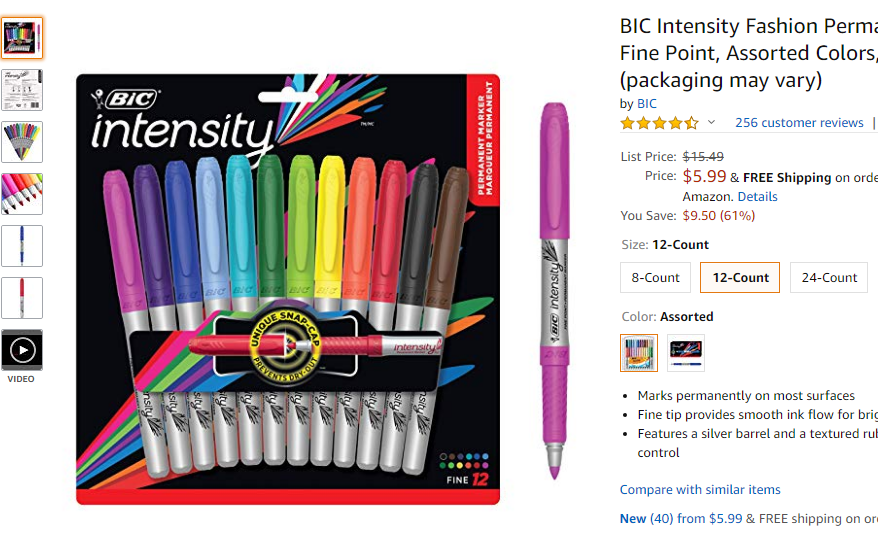This screenshot has height=534, width=878.
Task: Choose the 24-Count size option
Action: pyautogui.click(x=829, y=278)
